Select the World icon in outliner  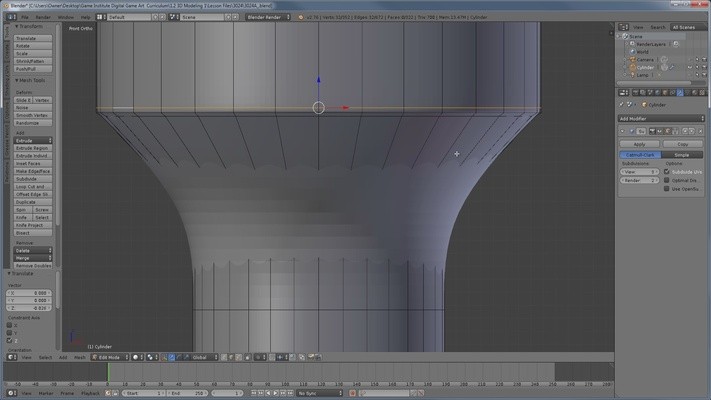point(631,51)
